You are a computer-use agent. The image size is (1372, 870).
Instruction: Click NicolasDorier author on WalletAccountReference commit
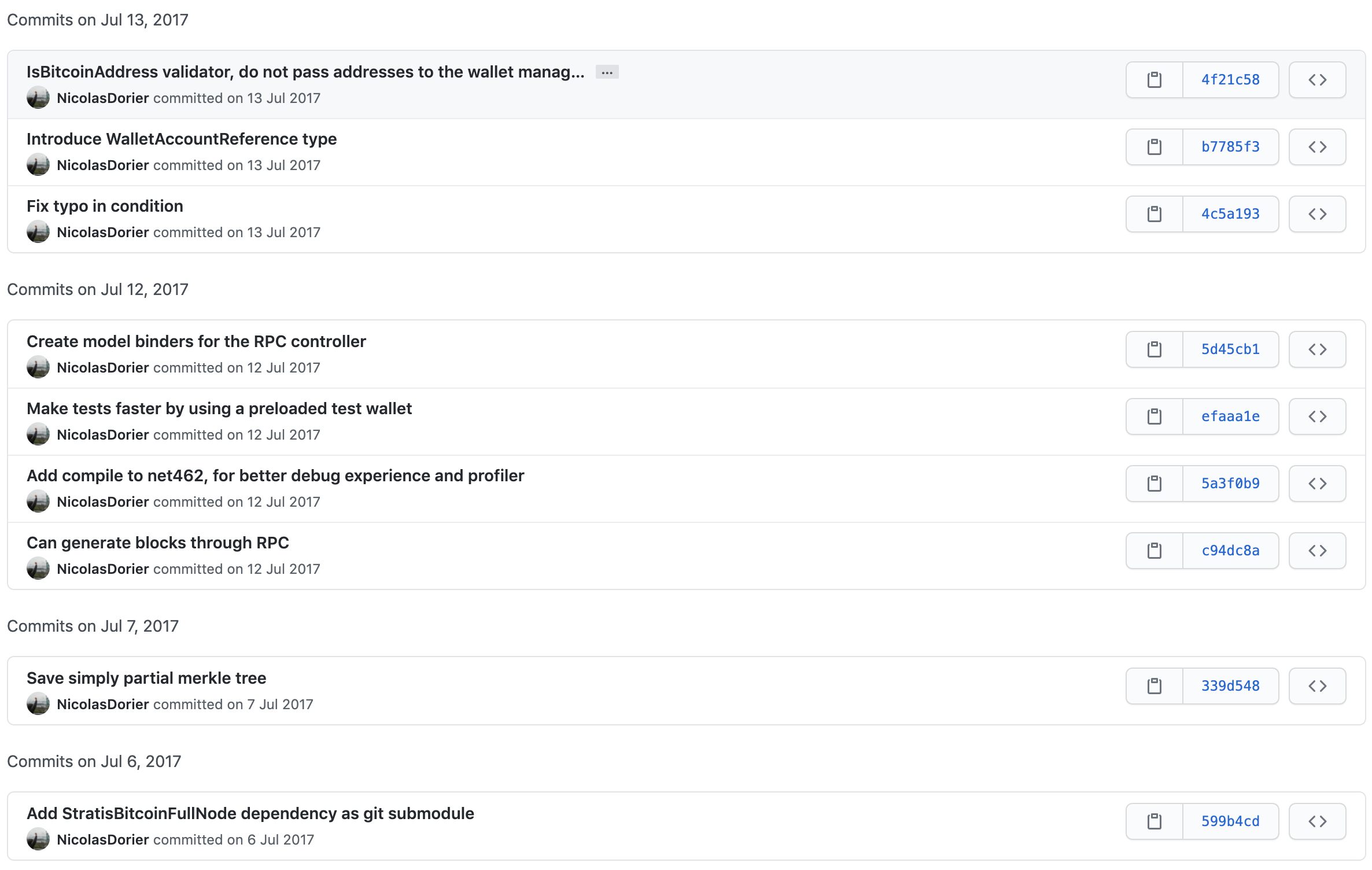point(103,165)
